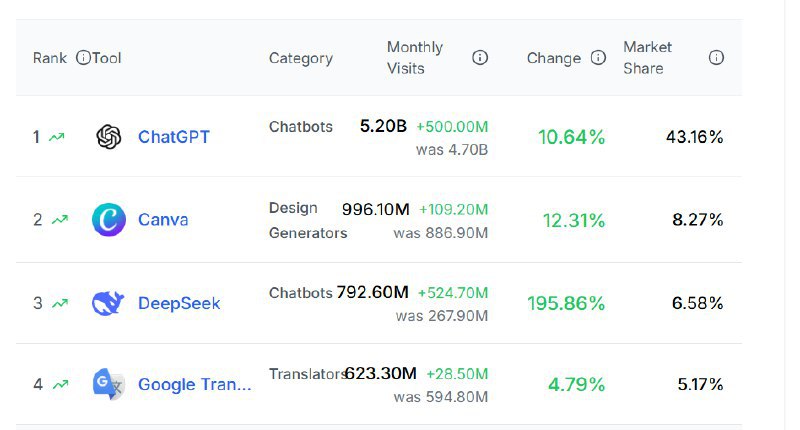The image size is (800, 430).
Task: Click the Category column header
Action: pos(301,58)
